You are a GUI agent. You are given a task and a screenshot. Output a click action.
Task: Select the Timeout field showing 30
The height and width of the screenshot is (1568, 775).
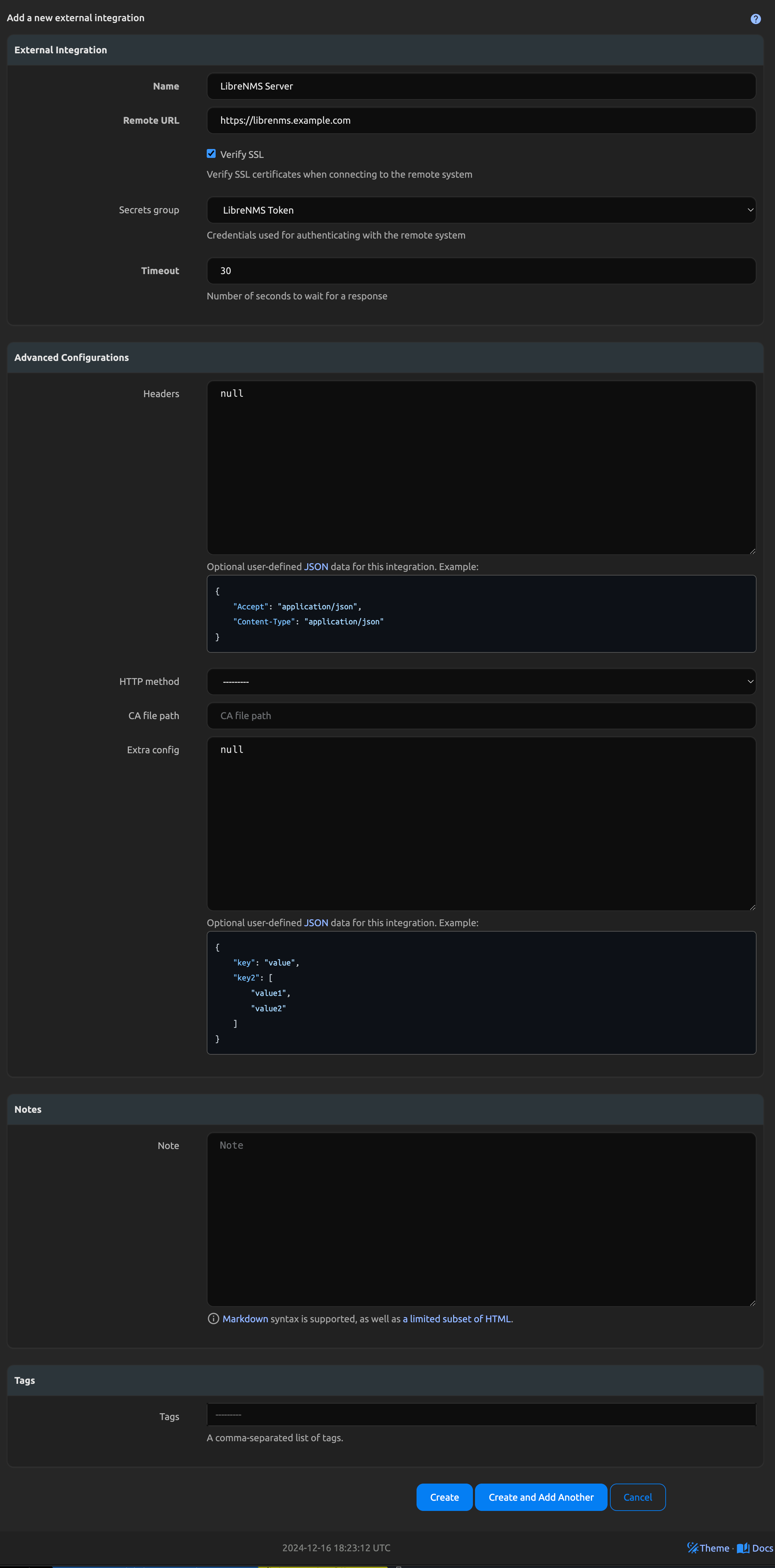tap(481, 270)
